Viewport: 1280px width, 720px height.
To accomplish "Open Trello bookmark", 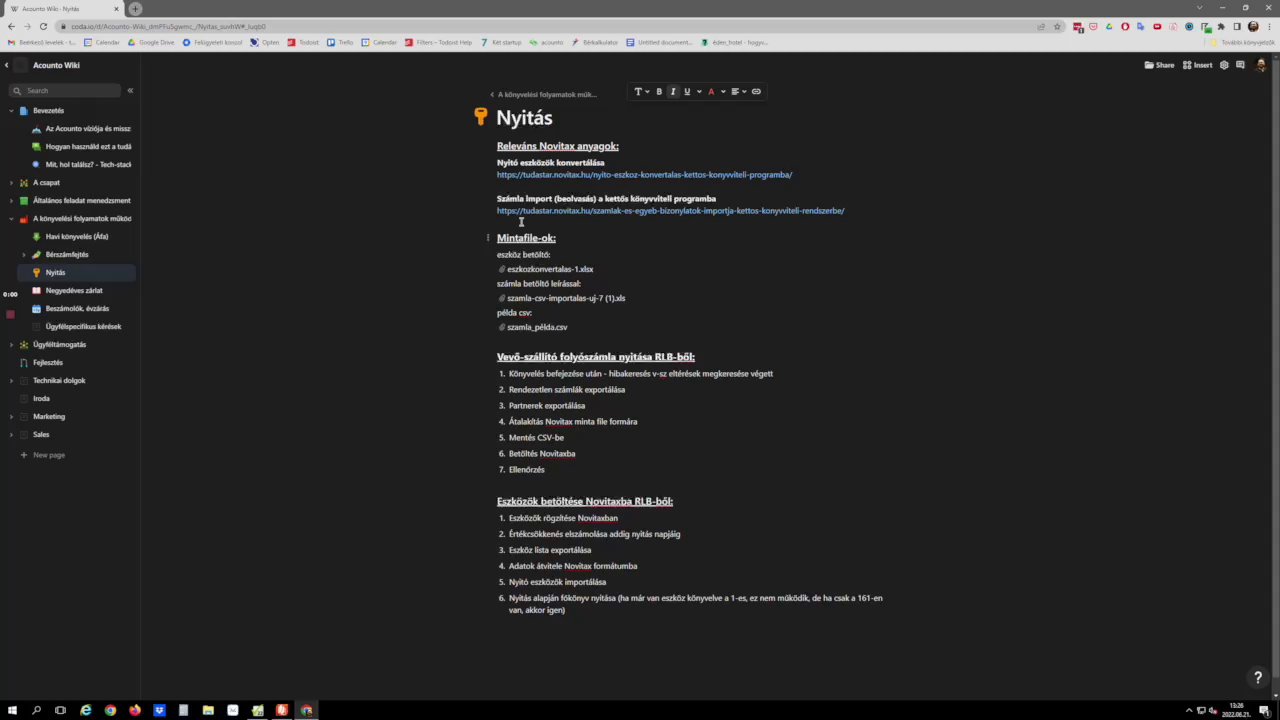I will click(340, 42).
